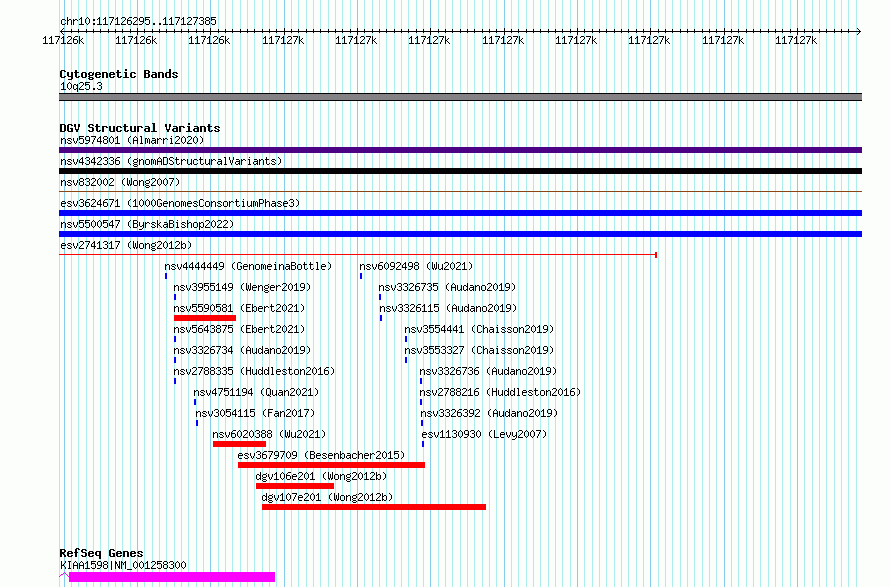Click the RefSeq Genes track title
This screenshot has height=587, width=890.
[x=101, y=553]
